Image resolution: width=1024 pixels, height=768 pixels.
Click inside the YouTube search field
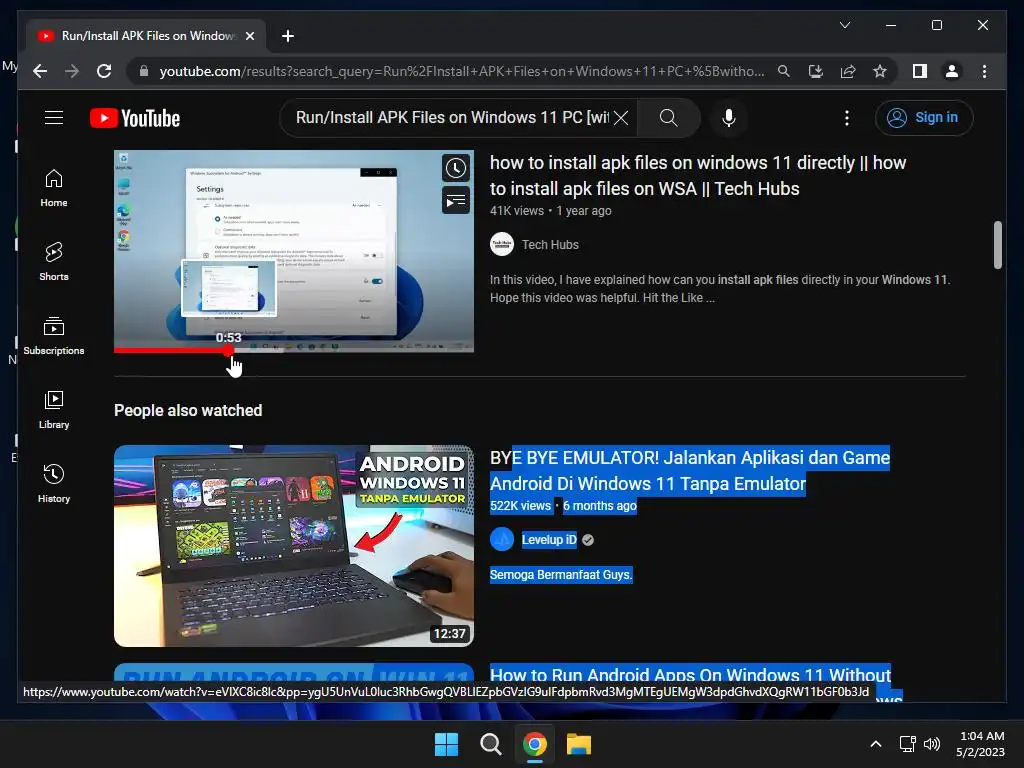coord(452,118)
